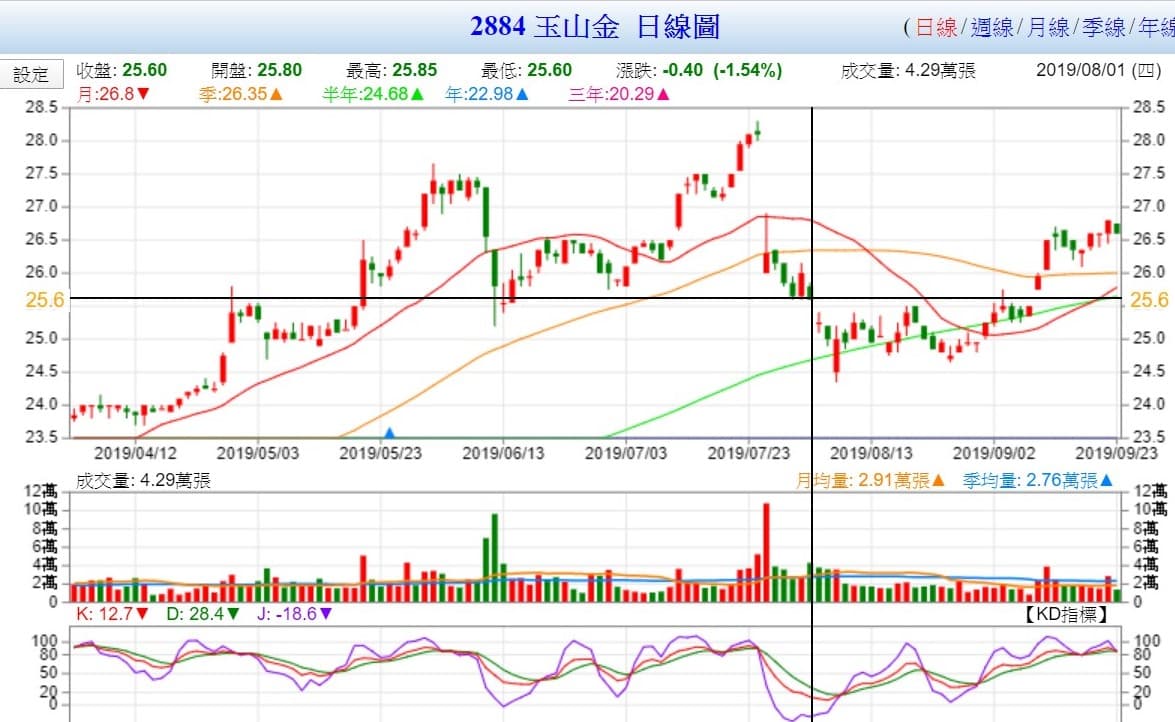Switch to 週線 weekly chart
The width and height of the screenshot is (1175, 722).
pos(991,28)
